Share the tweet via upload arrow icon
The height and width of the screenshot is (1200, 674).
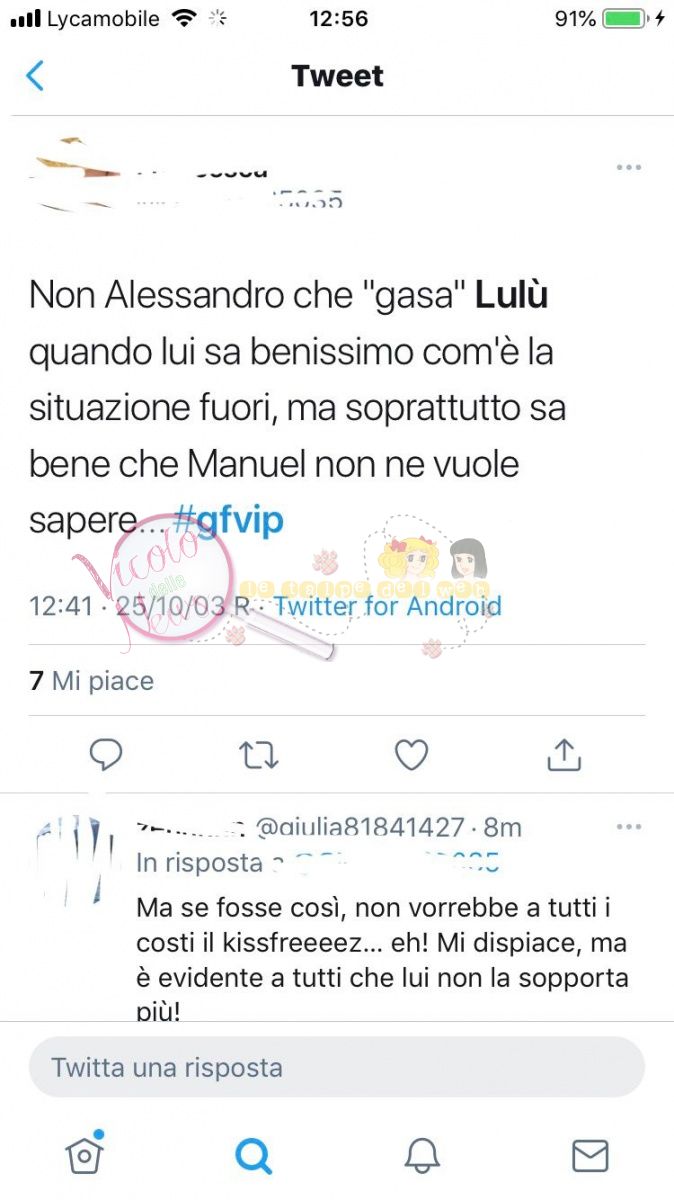(564, 755)
